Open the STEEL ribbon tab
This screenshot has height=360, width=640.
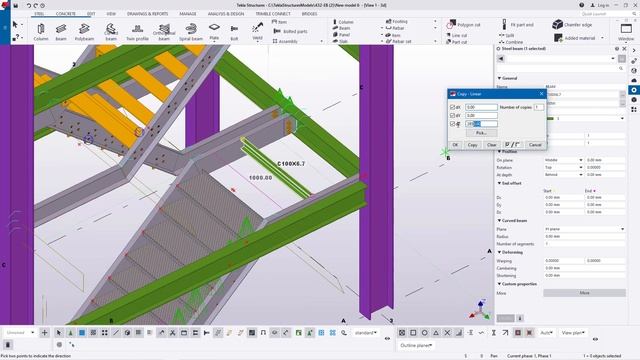(39, 13)
